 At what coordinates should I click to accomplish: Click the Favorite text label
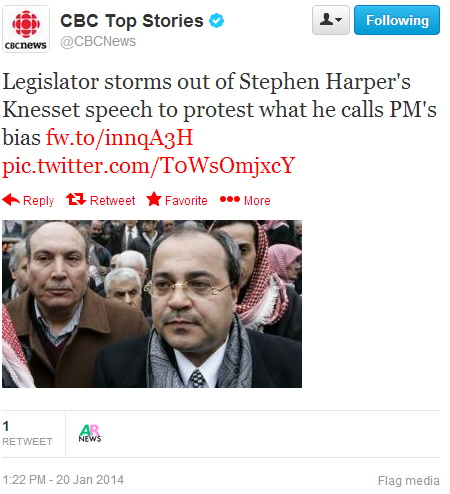(x=186, y=201)
